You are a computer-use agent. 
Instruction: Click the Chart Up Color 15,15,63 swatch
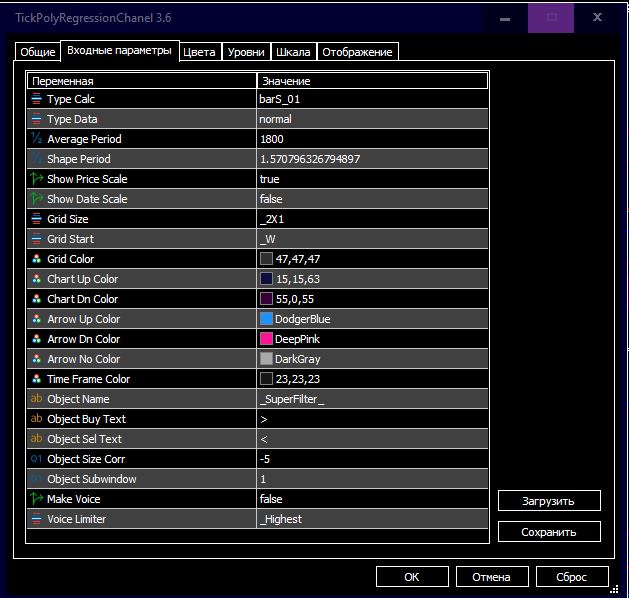click(266, 279)
